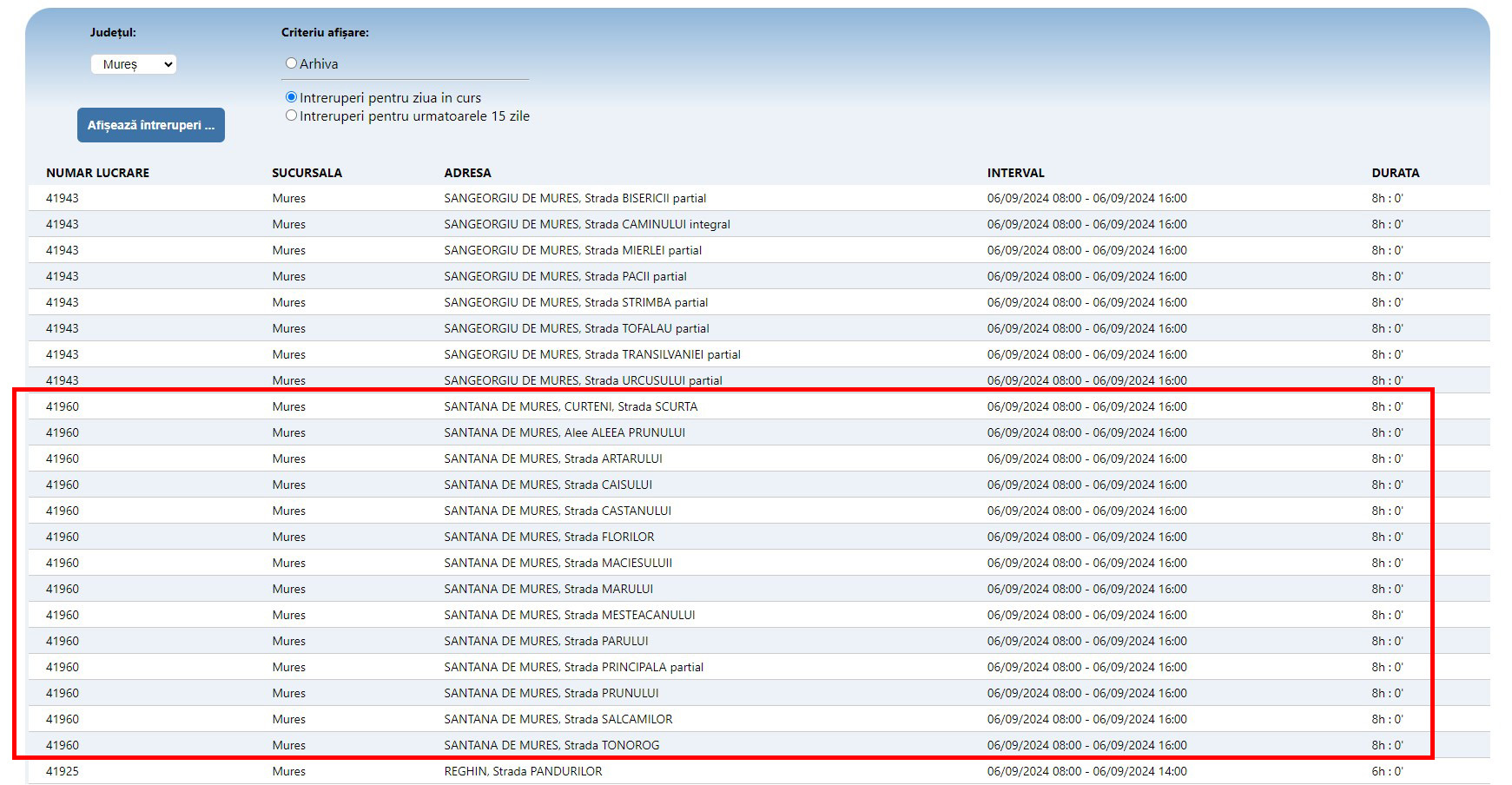Click the Strada TRANSILVANIEI partial row address
1512x785 pixels.
tap(592, 354)
